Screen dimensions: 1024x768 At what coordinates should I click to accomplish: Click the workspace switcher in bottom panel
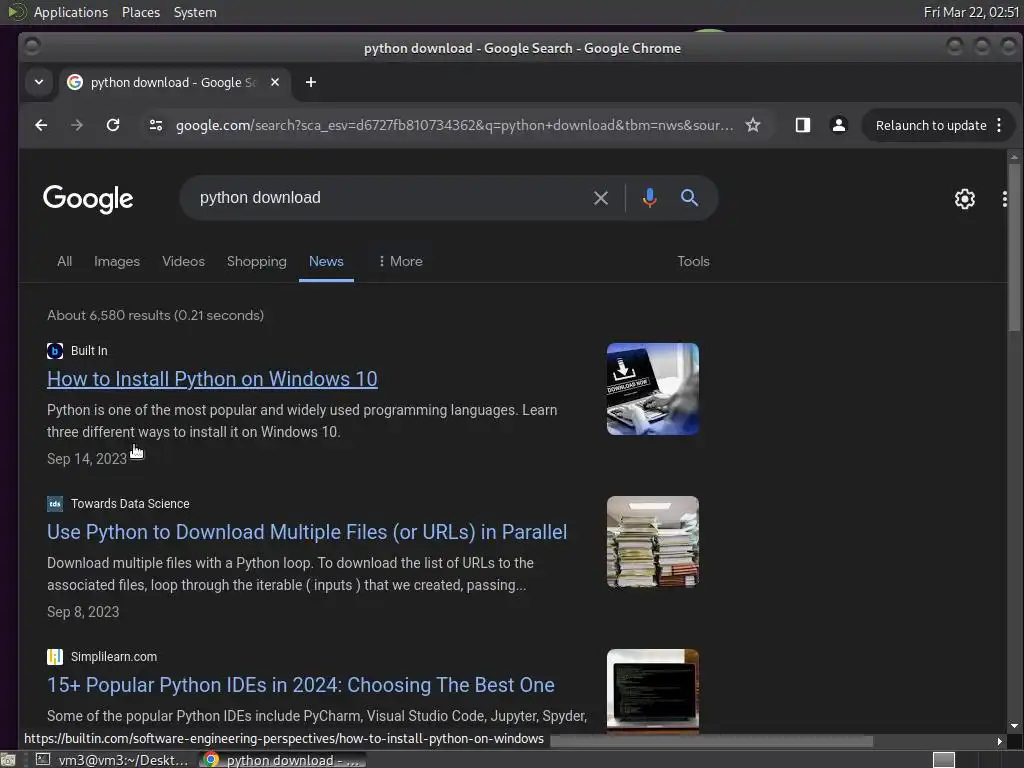coord(944,760)
